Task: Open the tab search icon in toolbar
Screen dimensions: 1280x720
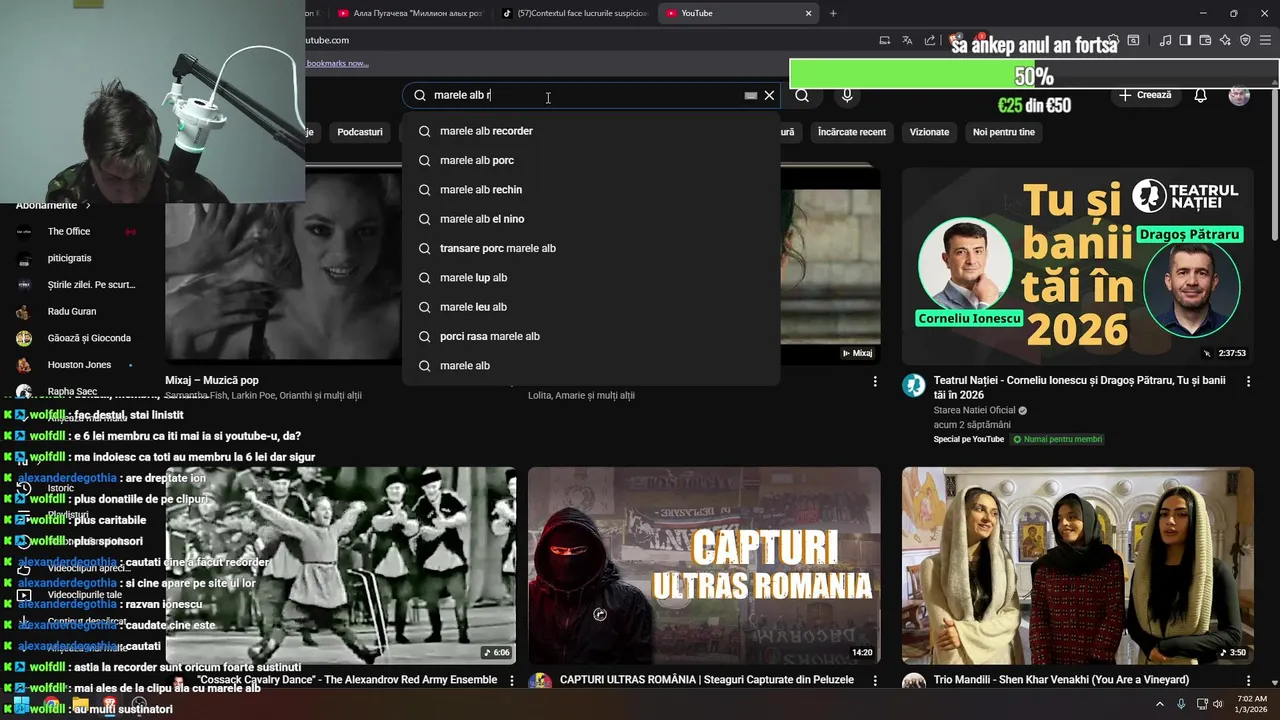Action: [x=1133, y=40]
